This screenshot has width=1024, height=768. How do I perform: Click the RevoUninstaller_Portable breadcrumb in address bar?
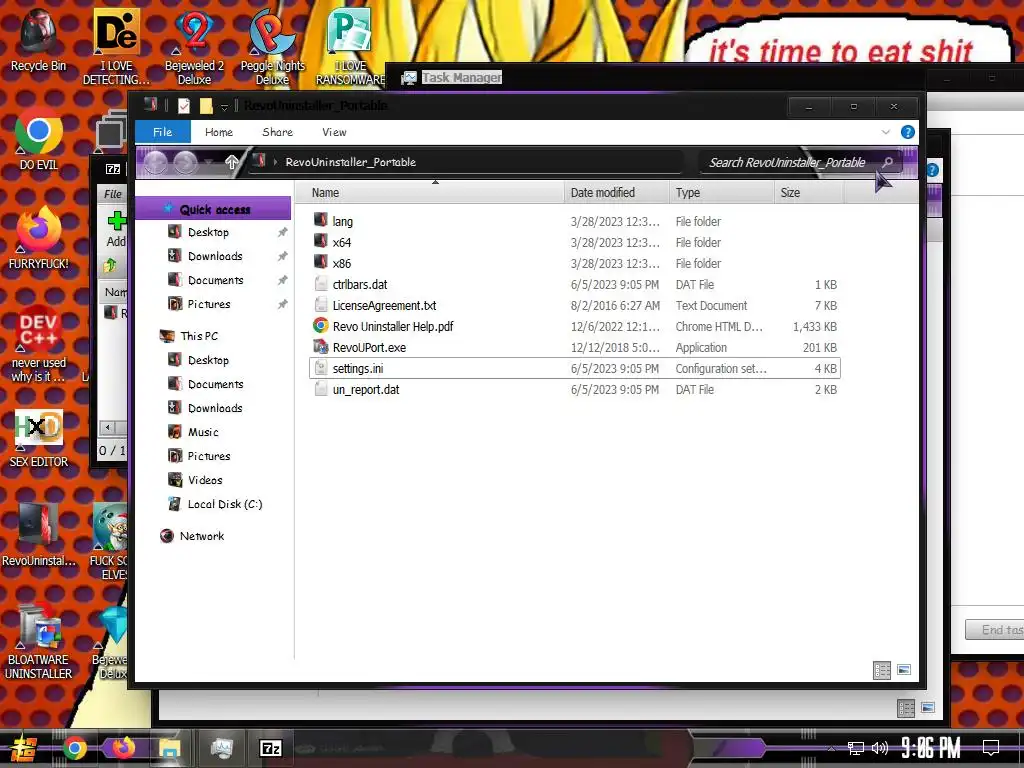(x=350, y=162)
